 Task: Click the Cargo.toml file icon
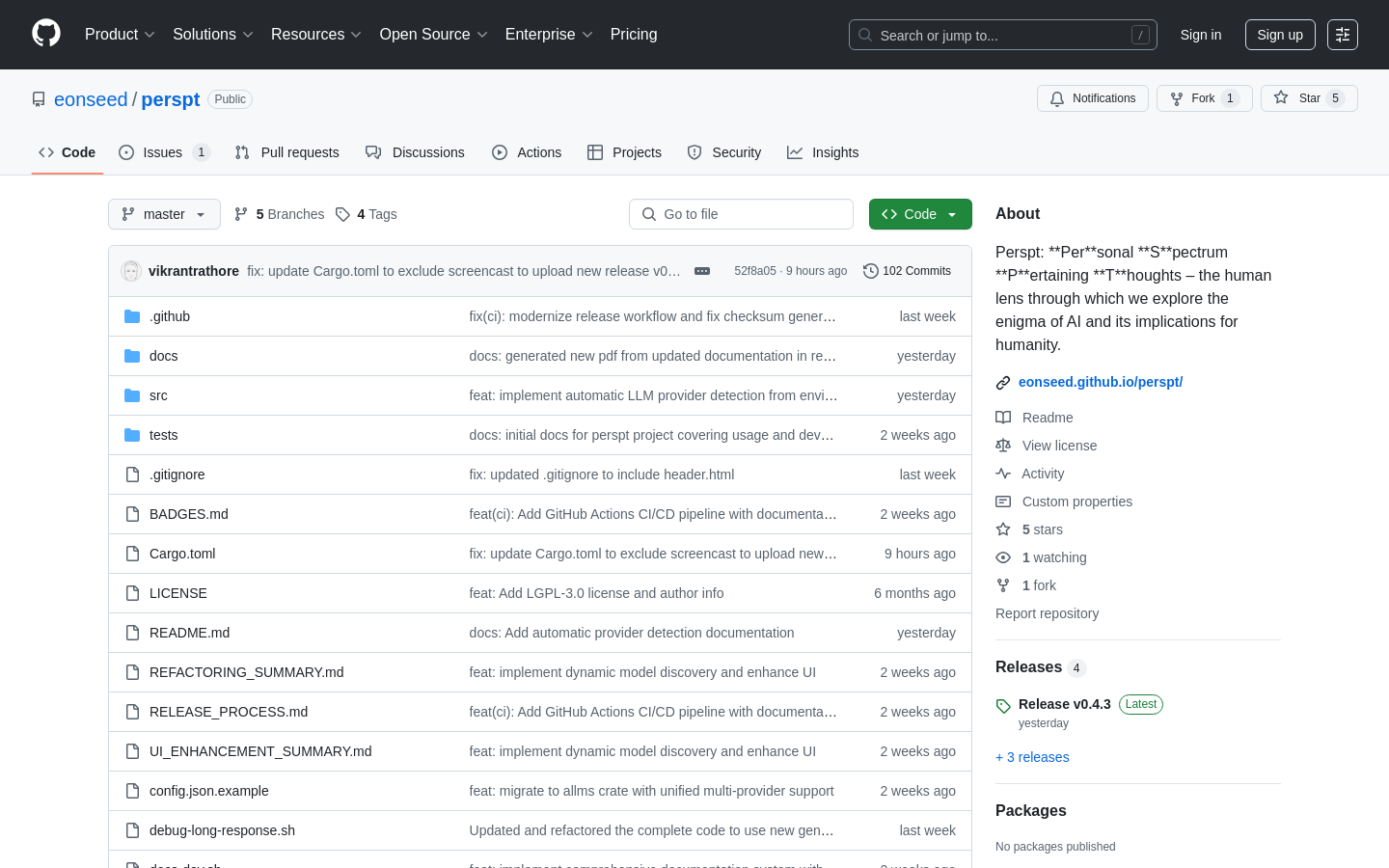coord(132,554)
